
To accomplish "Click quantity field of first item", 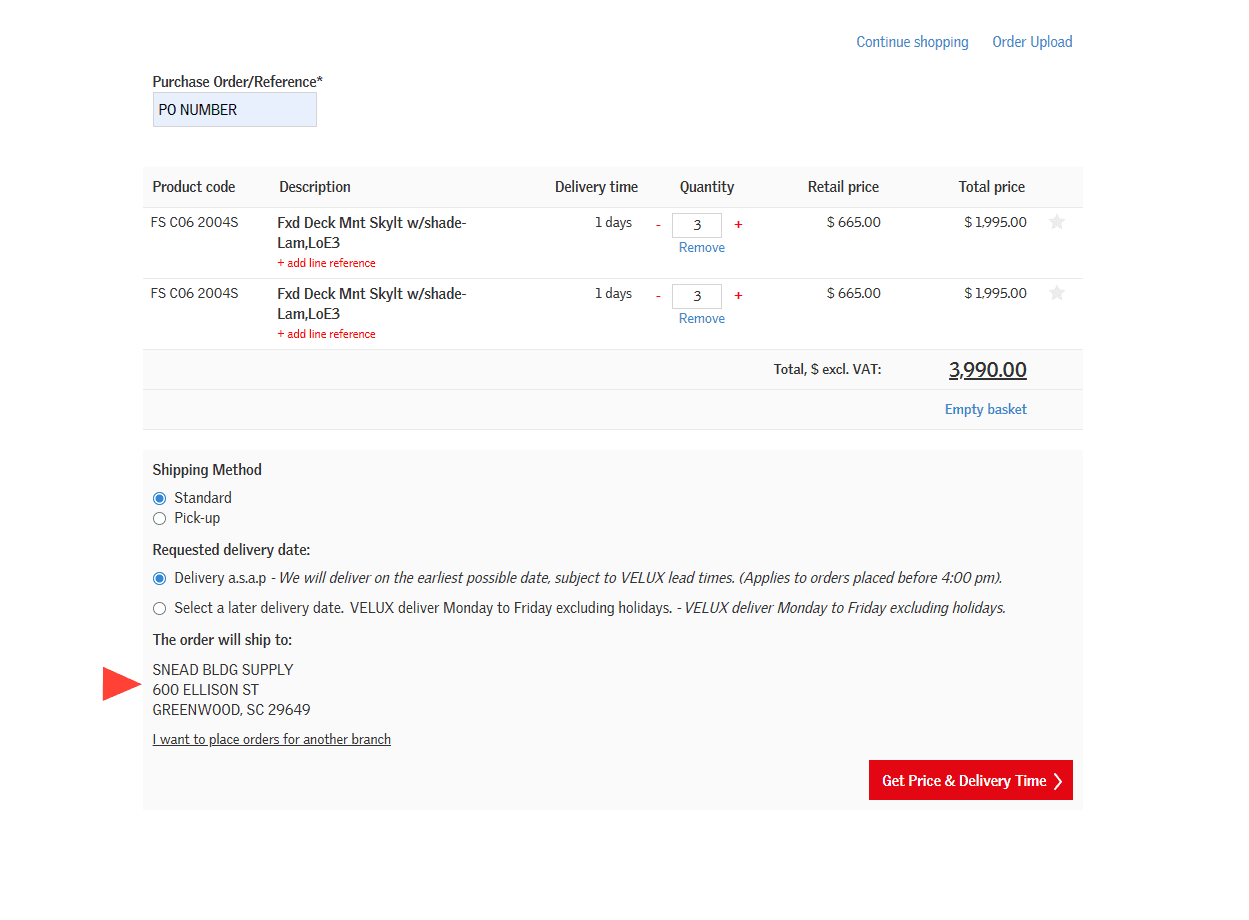I will (x=697, y=225).
